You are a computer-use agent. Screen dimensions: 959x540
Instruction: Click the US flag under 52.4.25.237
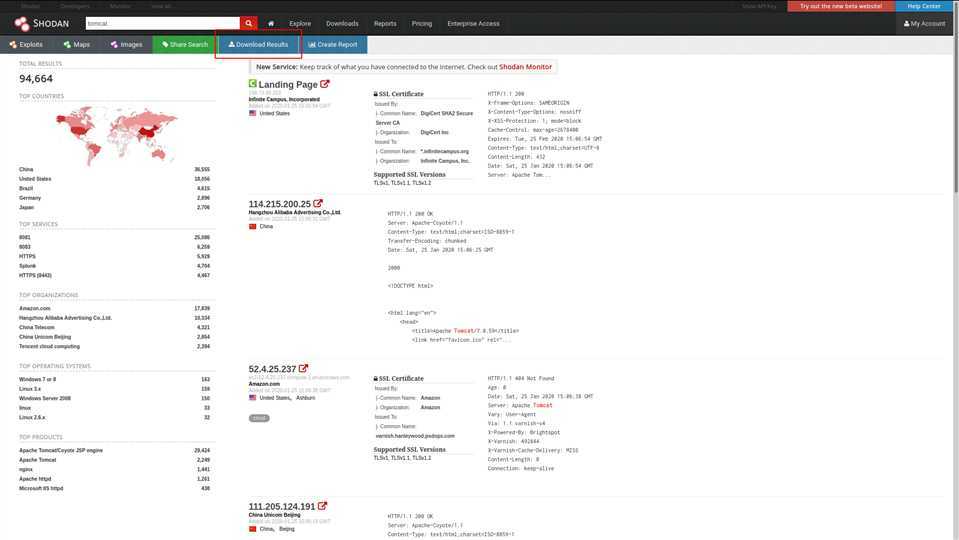coord(253,398)
